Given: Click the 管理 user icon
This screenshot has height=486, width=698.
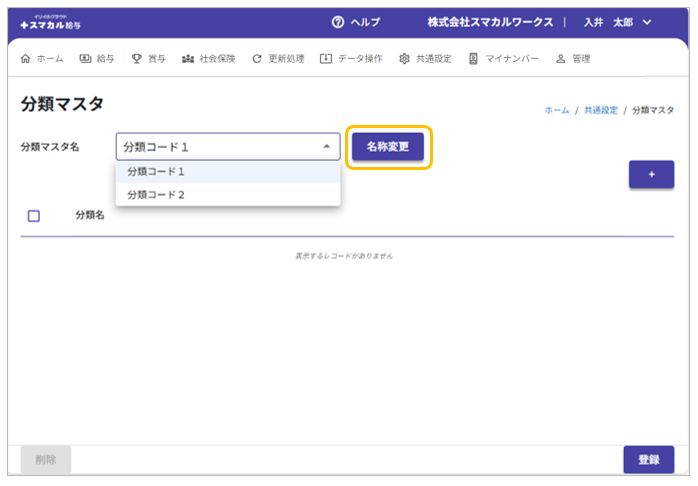Looking at the screenshot, I should click(560, 59).
